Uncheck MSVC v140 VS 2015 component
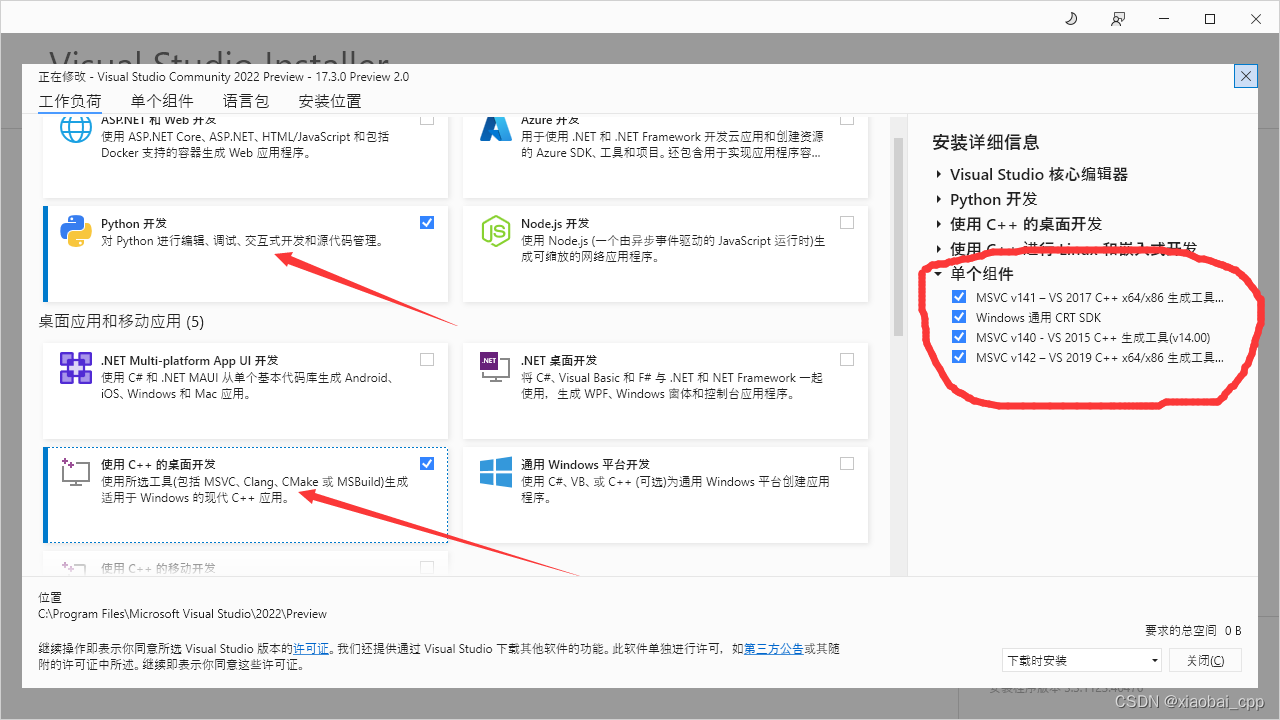This screenshot has height=720, width=1280. pyautogui.click(x=960, y=337)
